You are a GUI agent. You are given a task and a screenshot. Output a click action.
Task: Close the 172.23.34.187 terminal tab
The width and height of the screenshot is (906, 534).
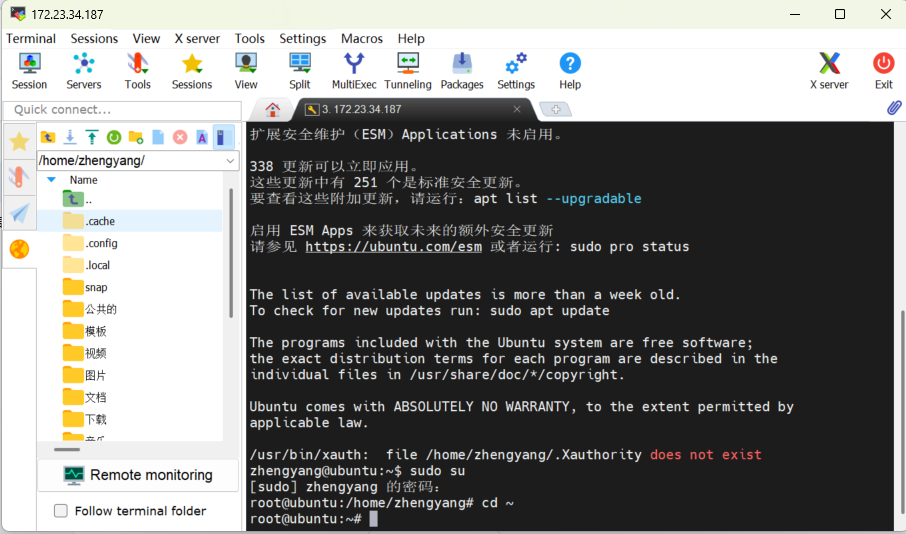(x=517, y=109)
